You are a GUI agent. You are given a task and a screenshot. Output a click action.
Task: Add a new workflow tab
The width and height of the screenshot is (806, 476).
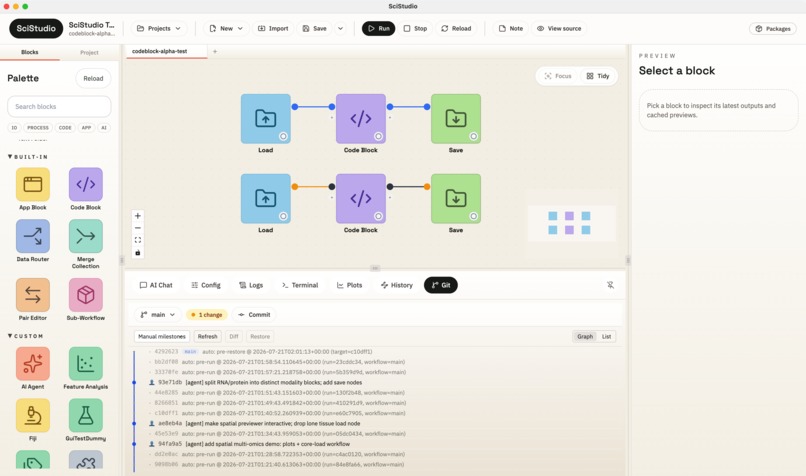(215, 51)
